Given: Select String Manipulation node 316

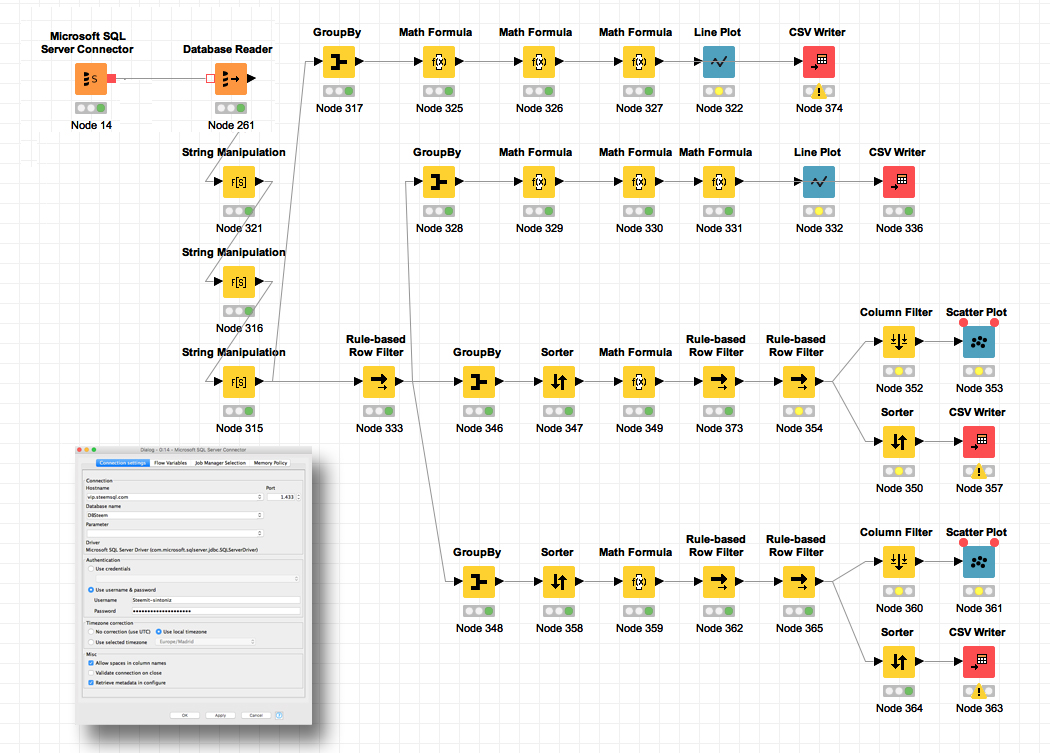Looking at the screenshot, I should (x=239, y=282).
